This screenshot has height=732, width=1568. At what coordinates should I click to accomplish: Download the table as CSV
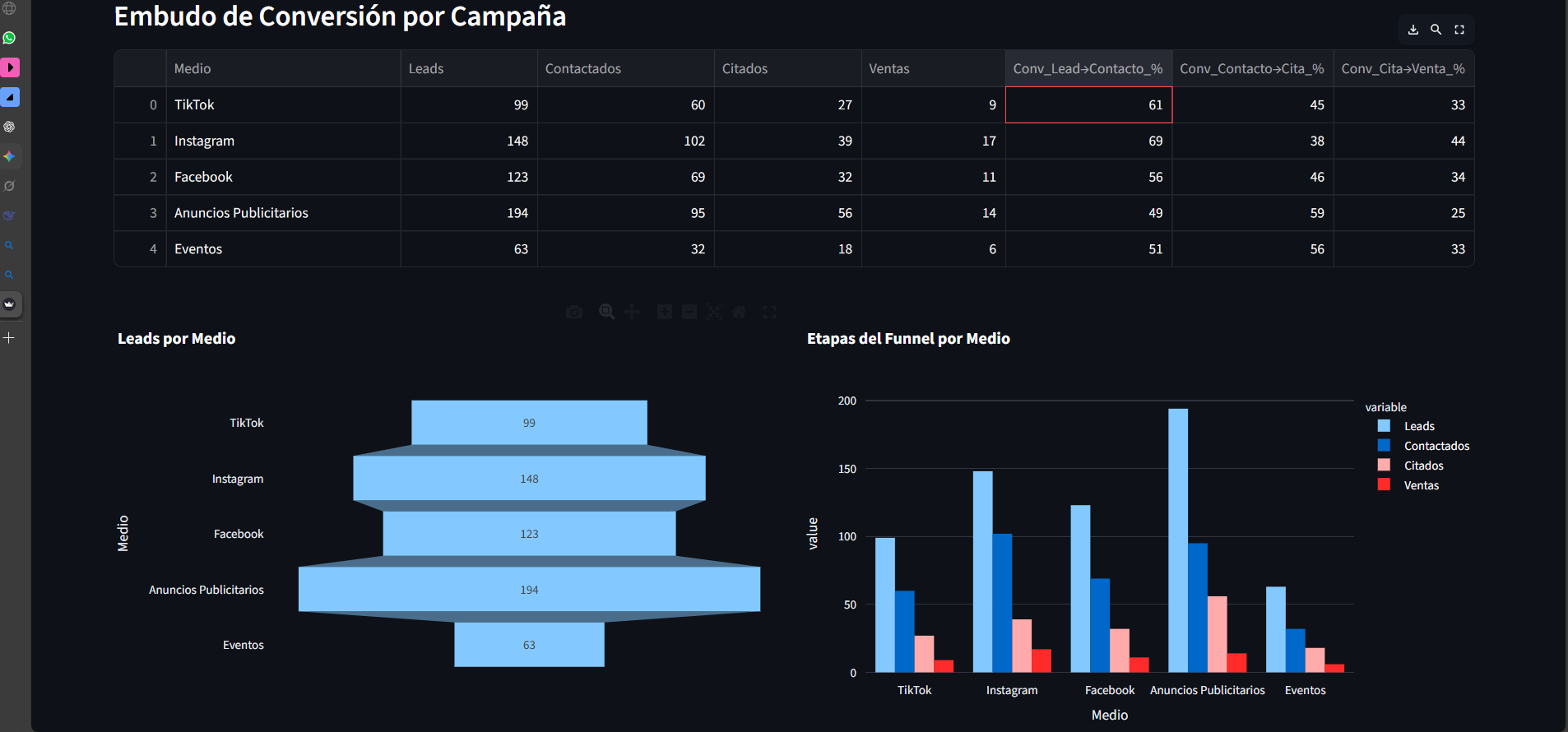click(1413, 30)
